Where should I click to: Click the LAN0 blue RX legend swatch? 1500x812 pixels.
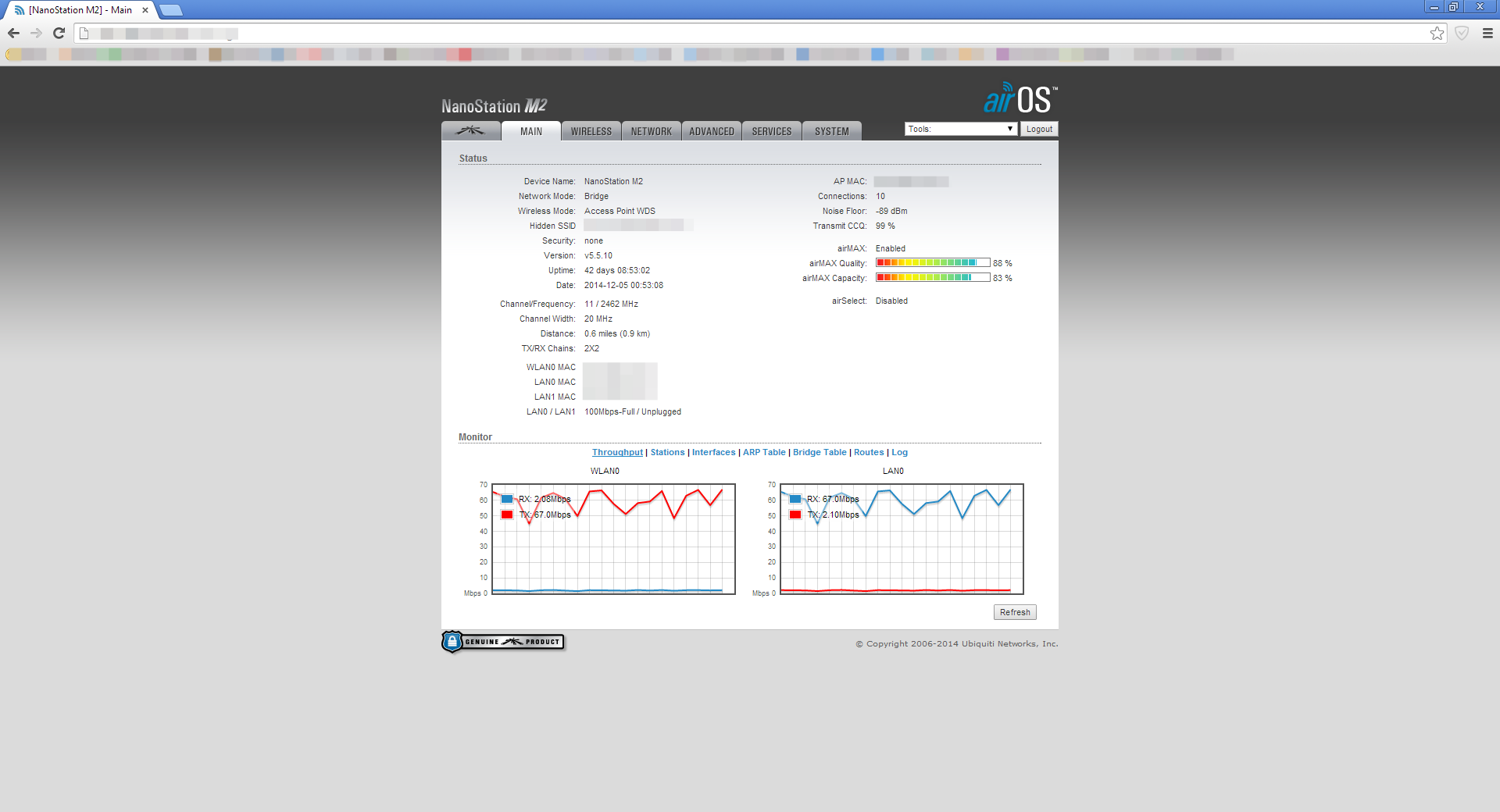click(795, 499)
